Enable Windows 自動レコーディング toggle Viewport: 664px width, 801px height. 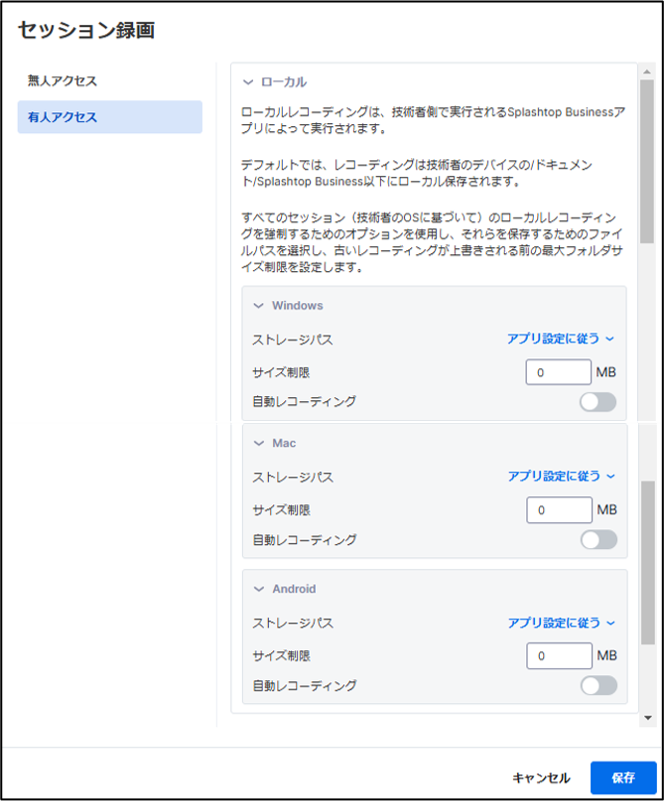(x=598, y=402)
